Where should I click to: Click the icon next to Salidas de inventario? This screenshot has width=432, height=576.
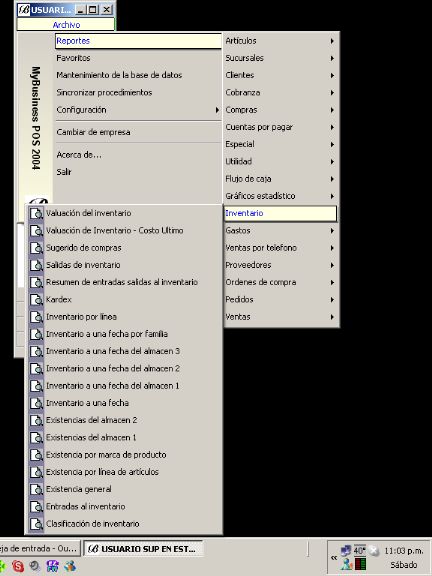pyautogui.click(x=36, y=265)
